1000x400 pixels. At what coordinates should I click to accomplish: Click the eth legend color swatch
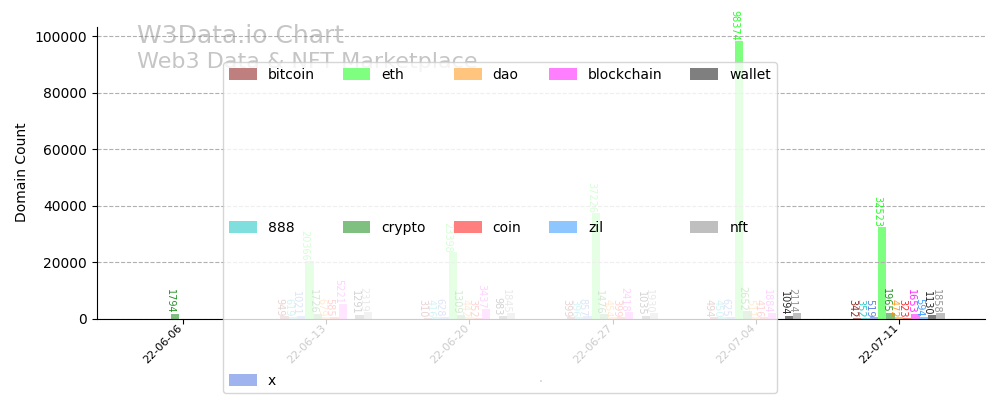(x=357, y=74)
